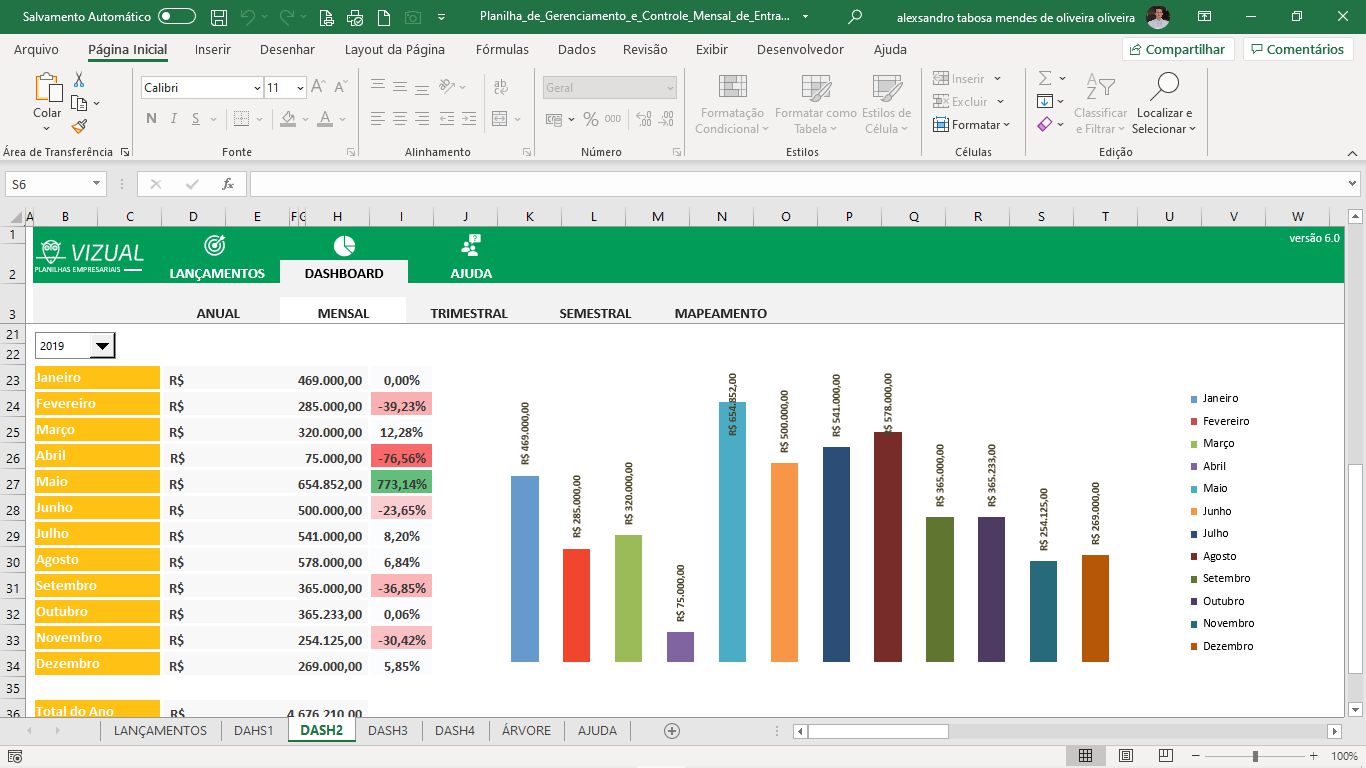Click the Compartilhar button

click(1179, 49)
